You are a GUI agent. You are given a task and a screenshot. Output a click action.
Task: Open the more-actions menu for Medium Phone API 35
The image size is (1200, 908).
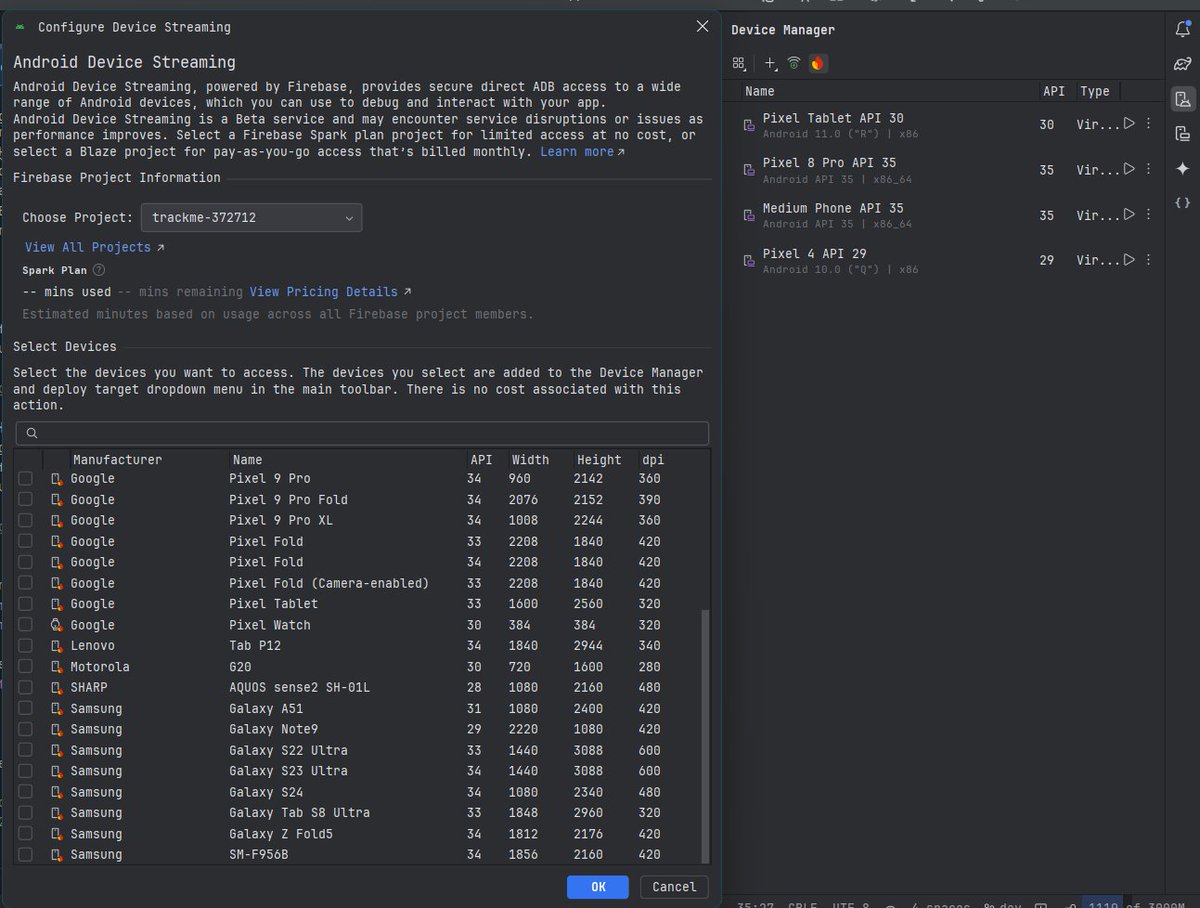1148,214
